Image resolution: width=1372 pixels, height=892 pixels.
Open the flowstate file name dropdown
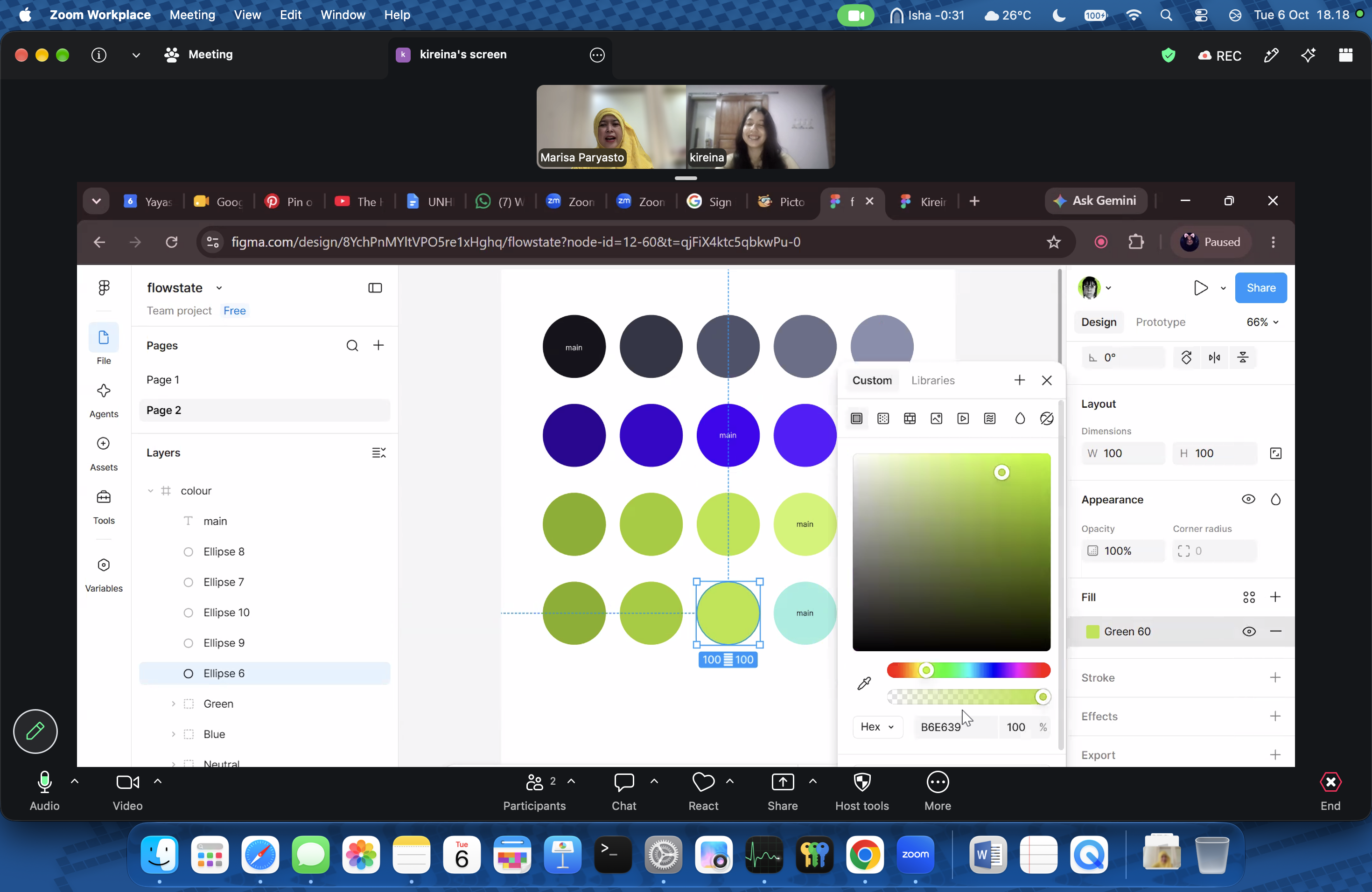coord(219,288)
